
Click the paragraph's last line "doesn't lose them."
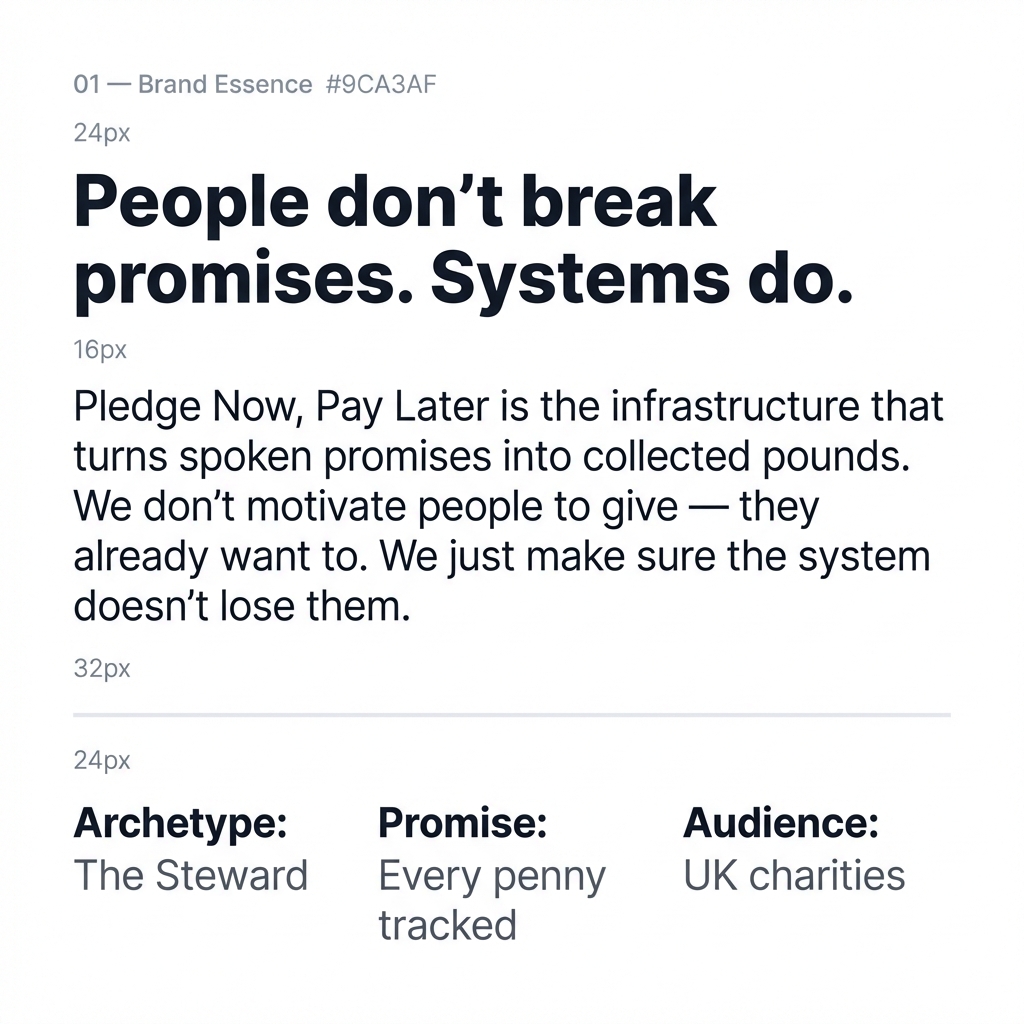pos(242,605)
